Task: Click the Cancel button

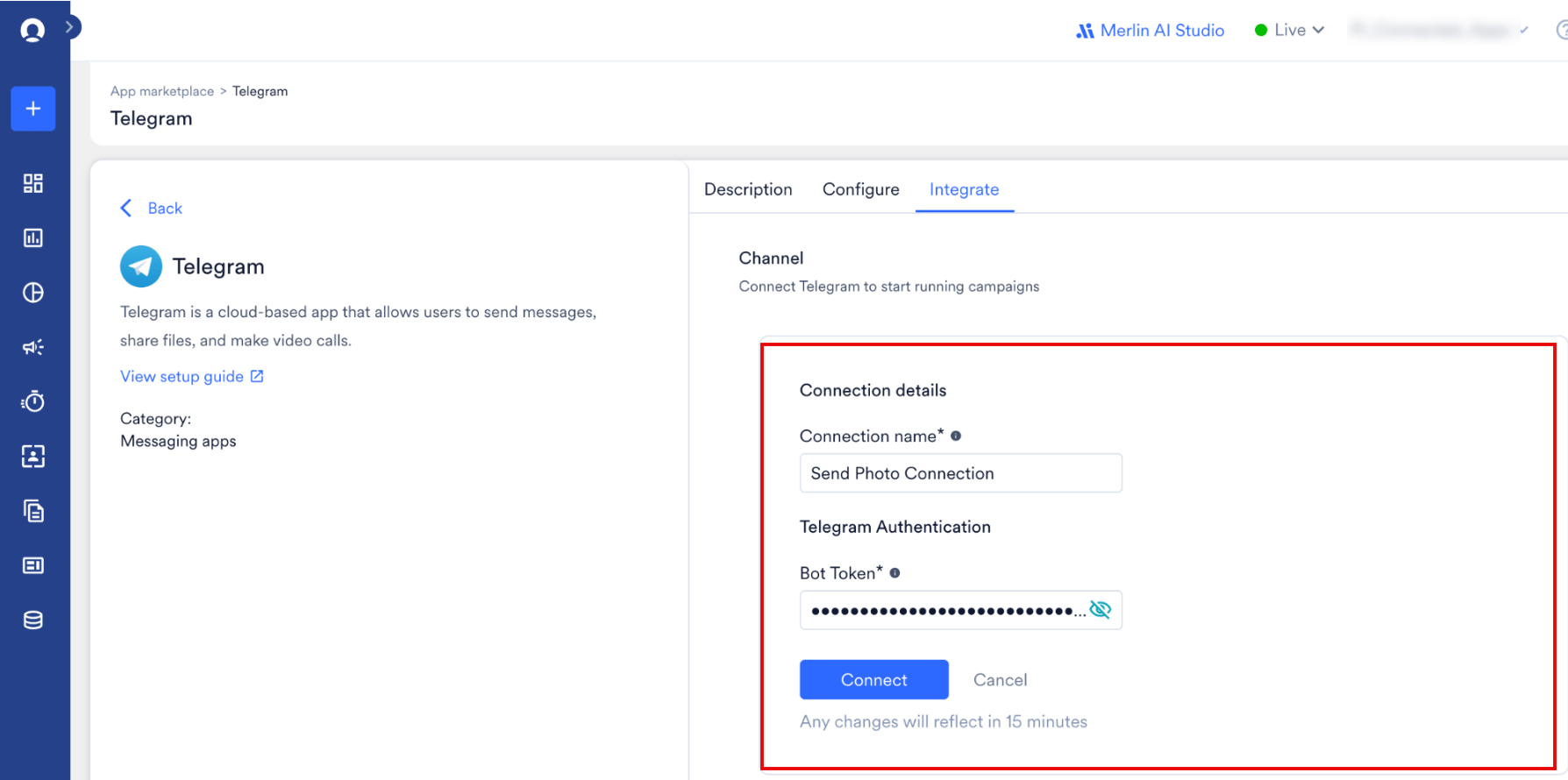Action: tap(1000, 680)
